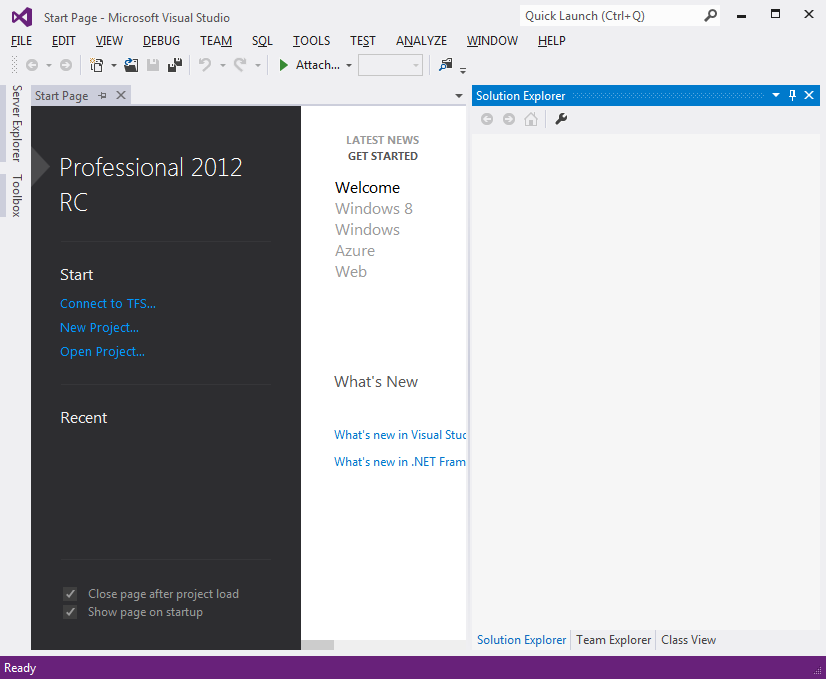Click the 'Connect to TFS...' link
Screen dimensions: 826x679
(x=108, y=304)
